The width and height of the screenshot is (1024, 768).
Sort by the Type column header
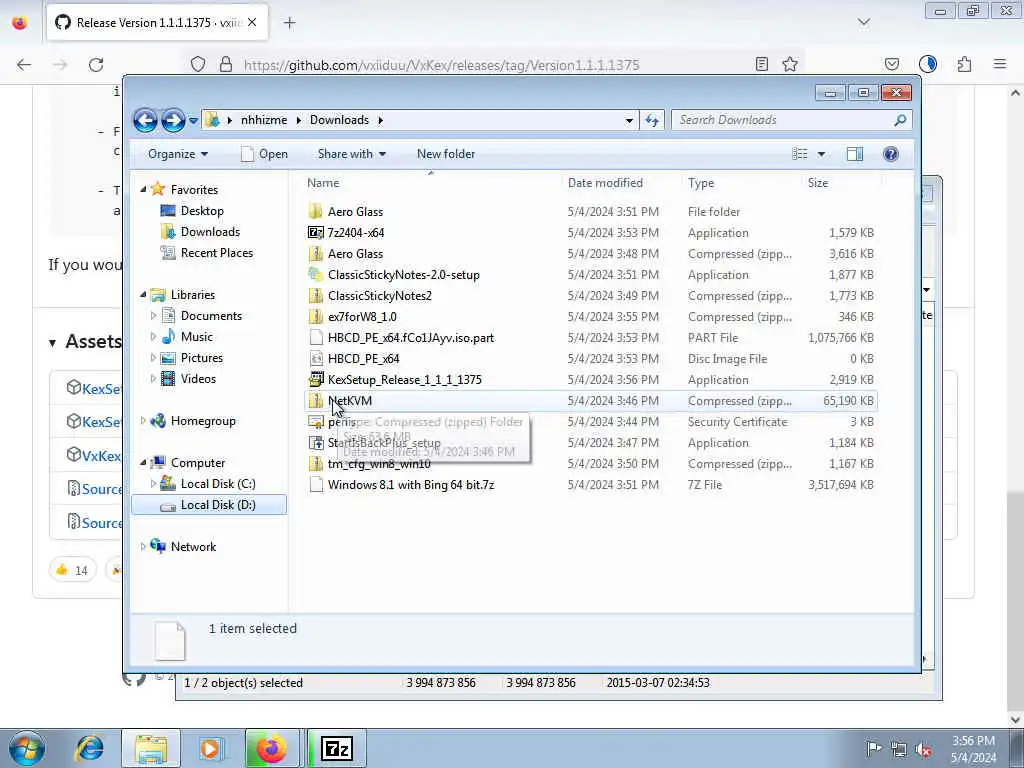[741, 183]
